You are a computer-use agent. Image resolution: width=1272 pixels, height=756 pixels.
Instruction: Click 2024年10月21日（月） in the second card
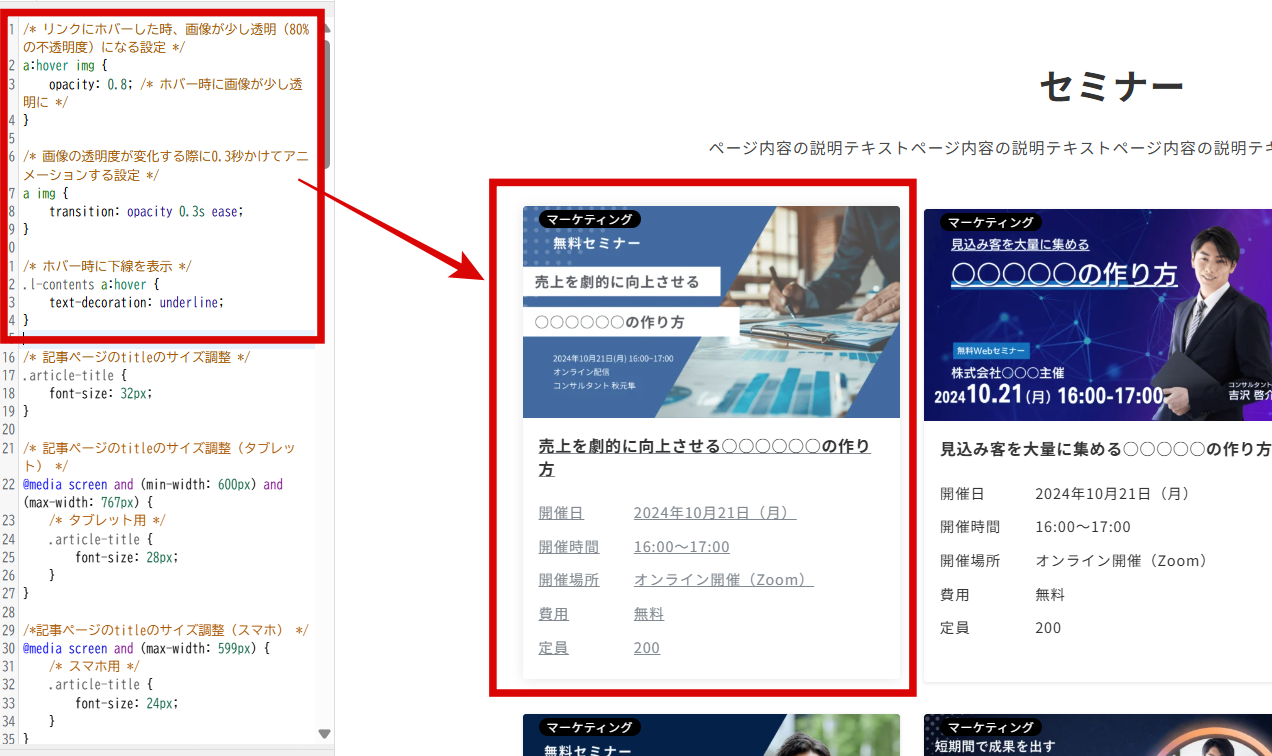pyautogui.click(x=1113, y=494)
